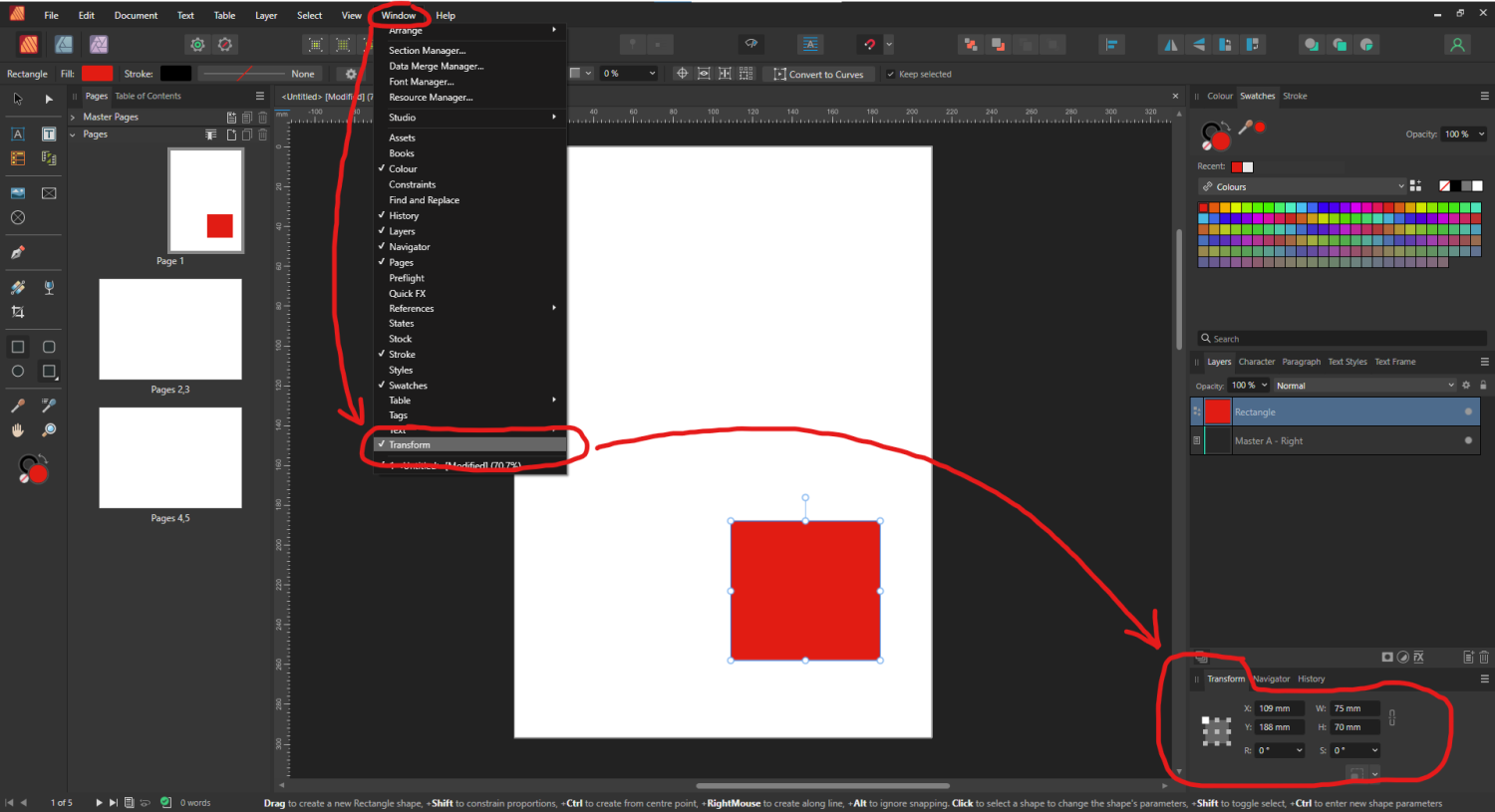Image resolution: width=1495 pixels, height=812 pixels.
Task: Select the Table tool
Action: pyautogui.click(x=18, y=159)
